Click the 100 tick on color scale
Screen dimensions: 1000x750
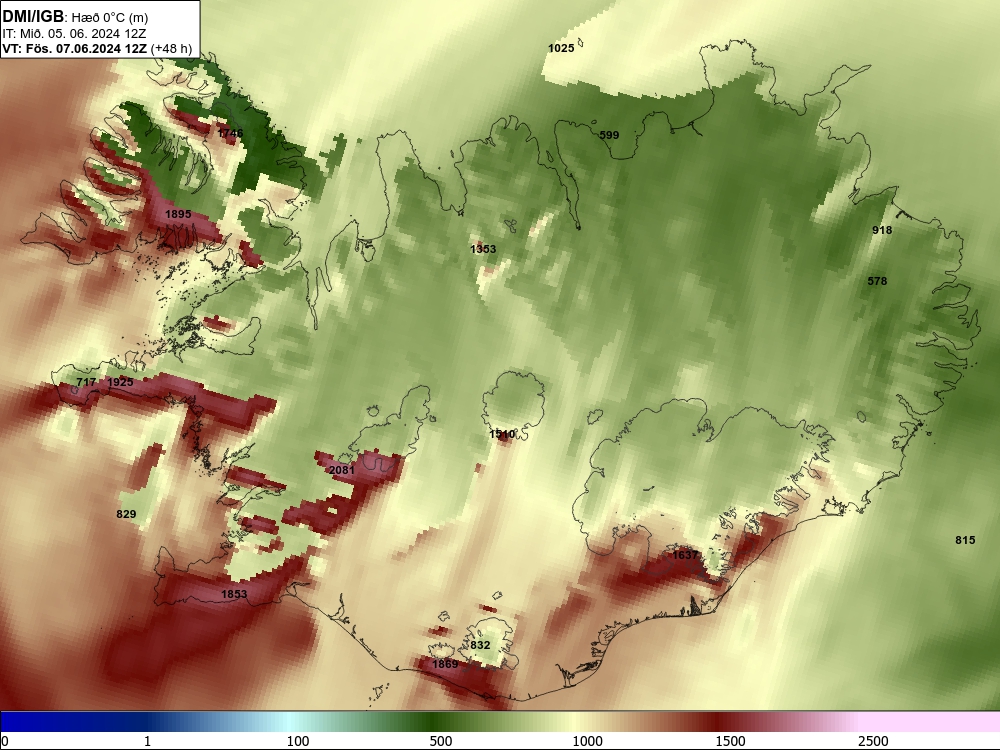(298, 740)
